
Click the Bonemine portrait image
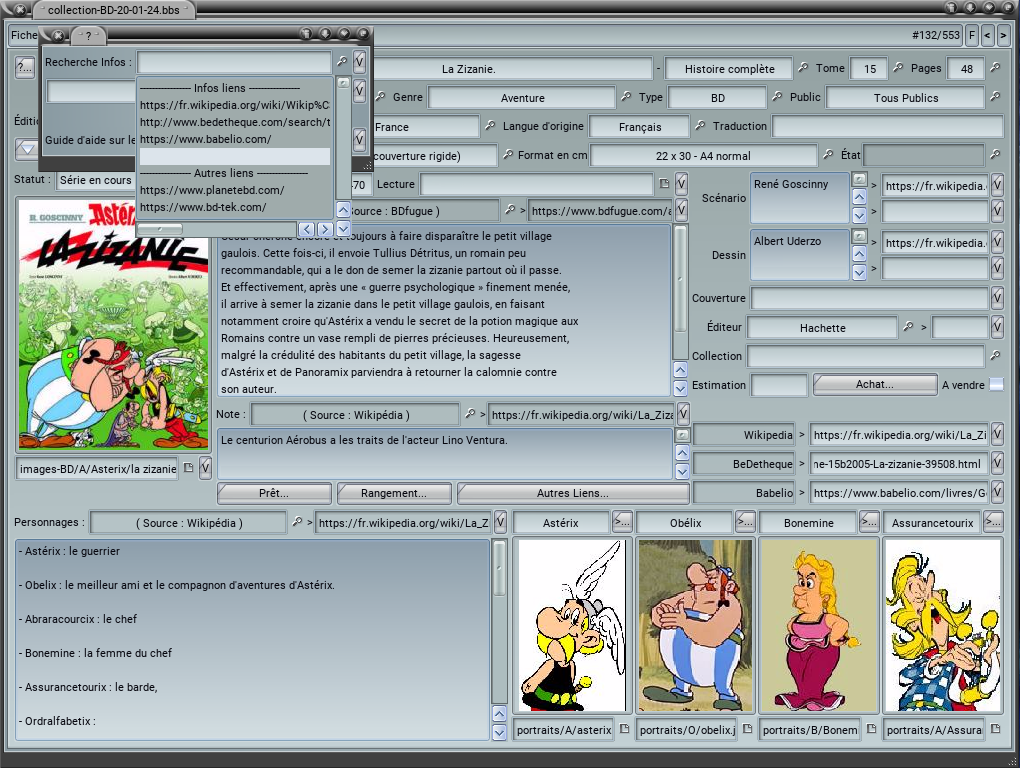(x=818, y=625)
